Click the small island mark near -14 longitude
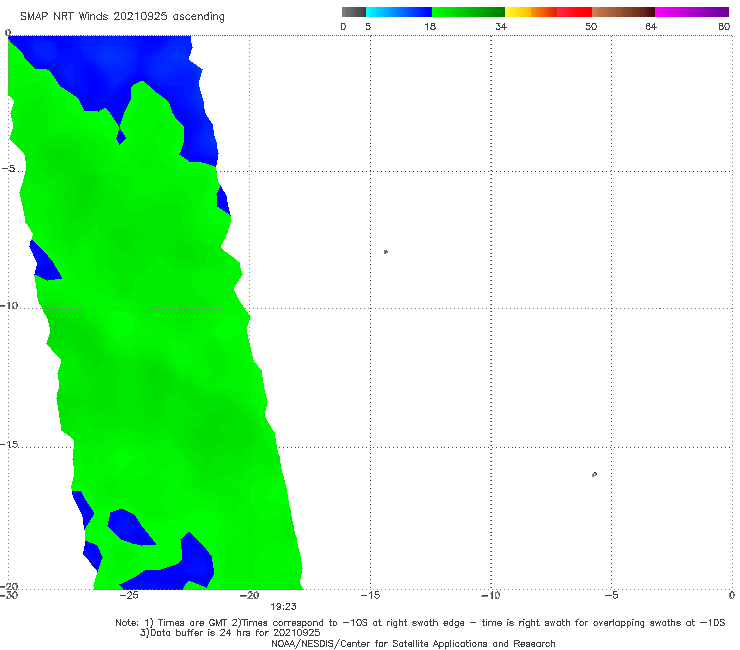Screen dimensions: 740x650 (x=386, y=252)
